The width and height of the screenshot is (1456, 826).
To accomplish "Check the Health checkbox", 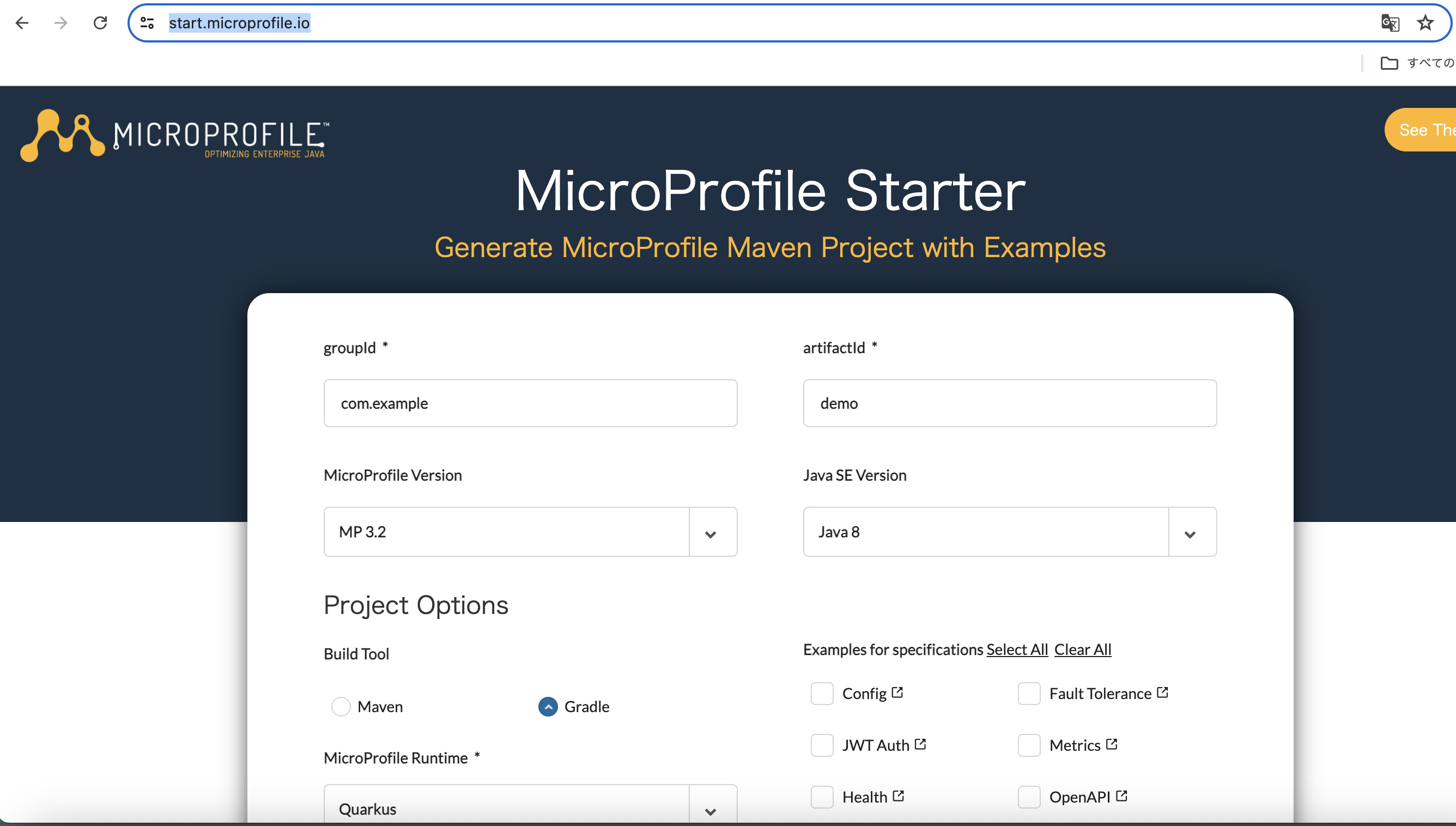I will coord(821,797).
